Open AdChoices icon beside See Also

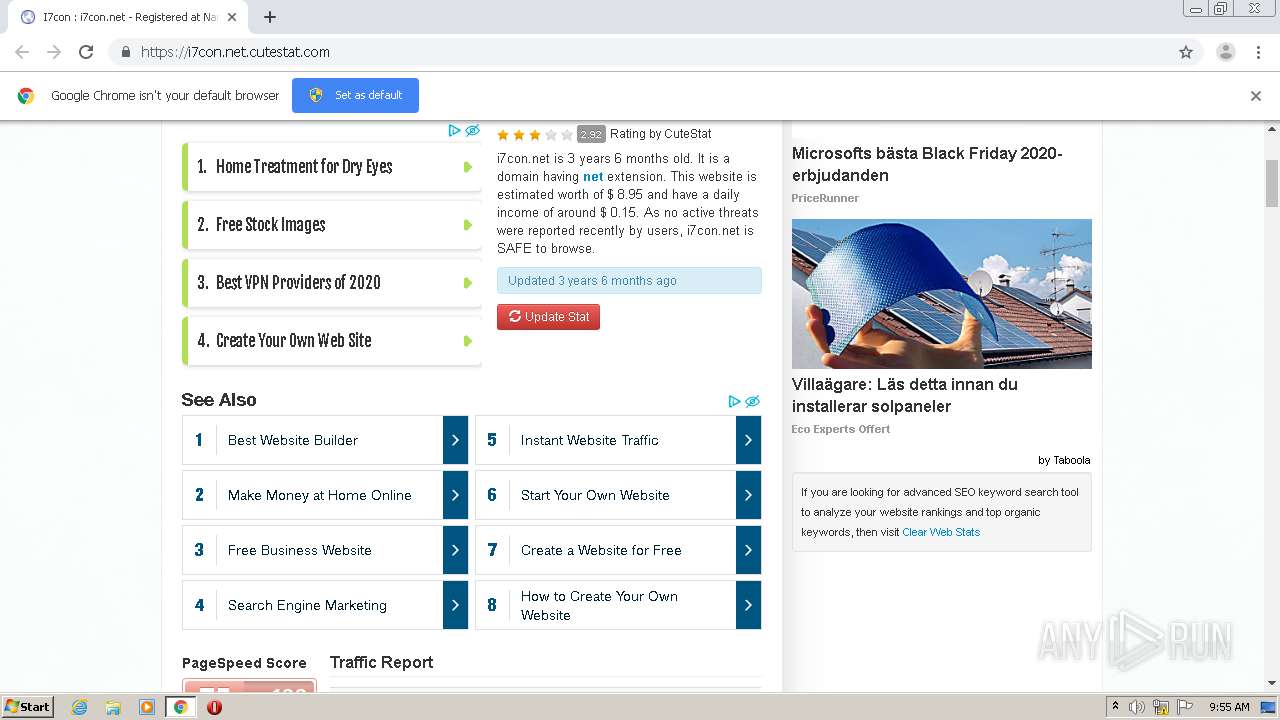coord(734,401)
